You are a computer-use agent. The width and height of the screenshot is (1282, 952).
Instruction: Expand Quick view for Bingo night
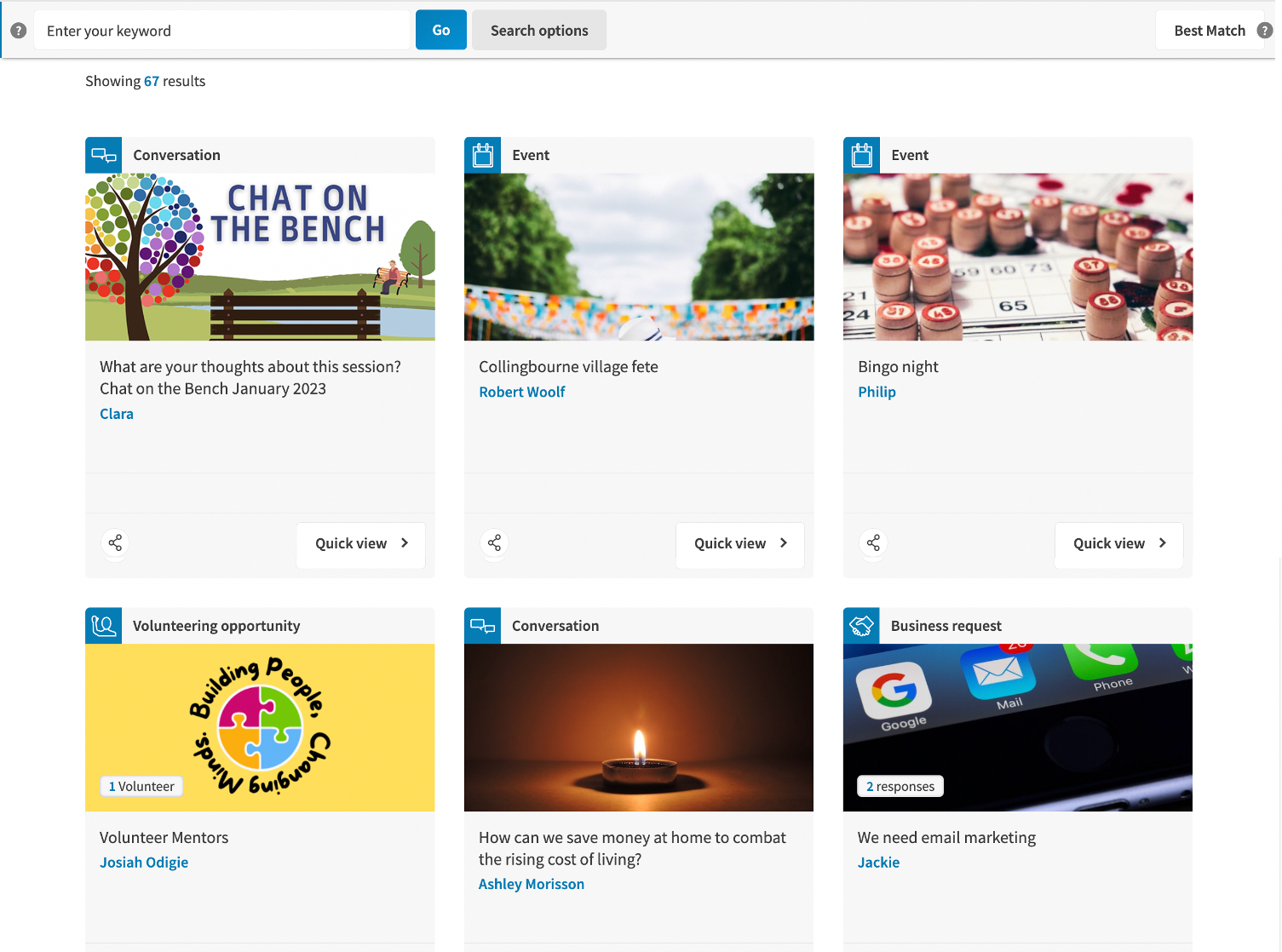coord(1118,544)
